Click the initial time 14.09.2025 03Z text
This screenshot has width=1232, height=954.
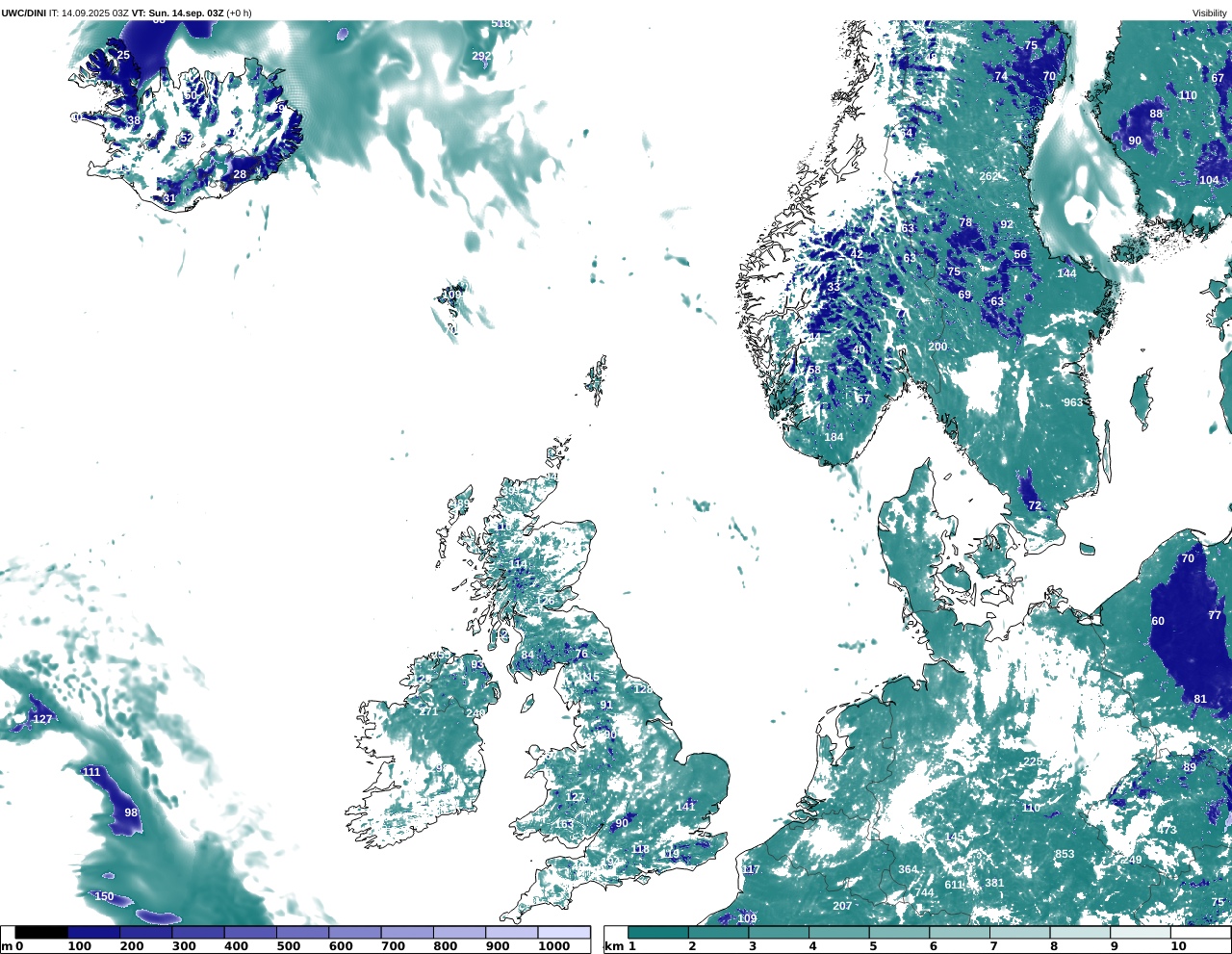point(95,13)
